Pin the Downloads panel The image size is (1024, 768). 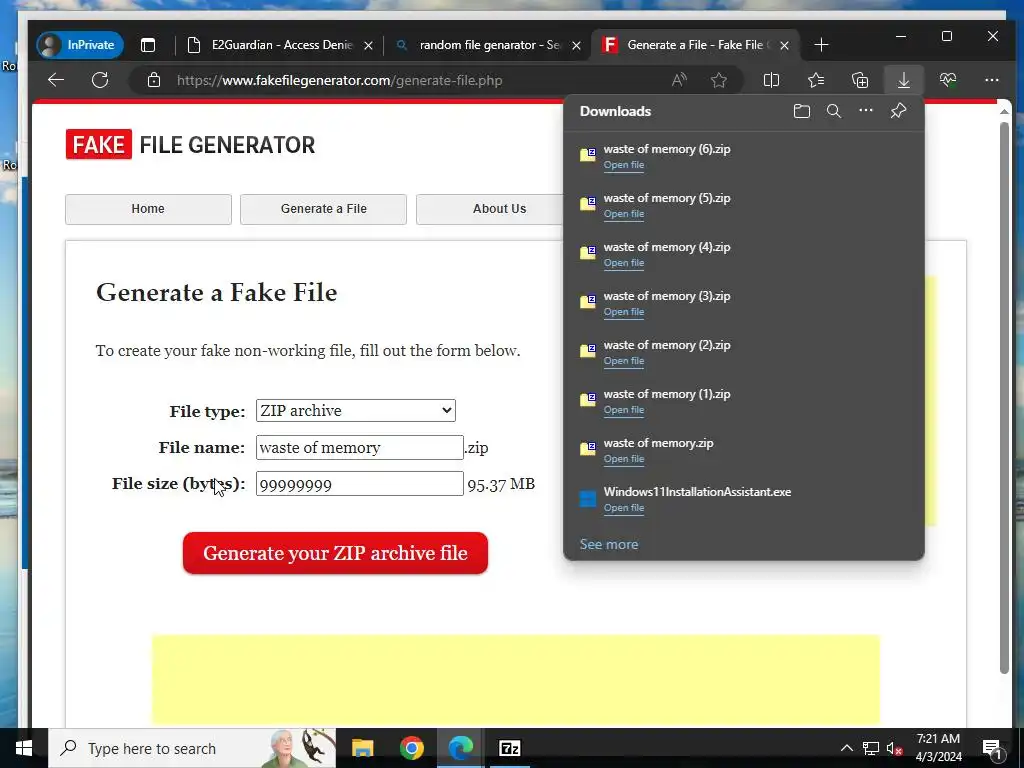(x=899, y=111)
